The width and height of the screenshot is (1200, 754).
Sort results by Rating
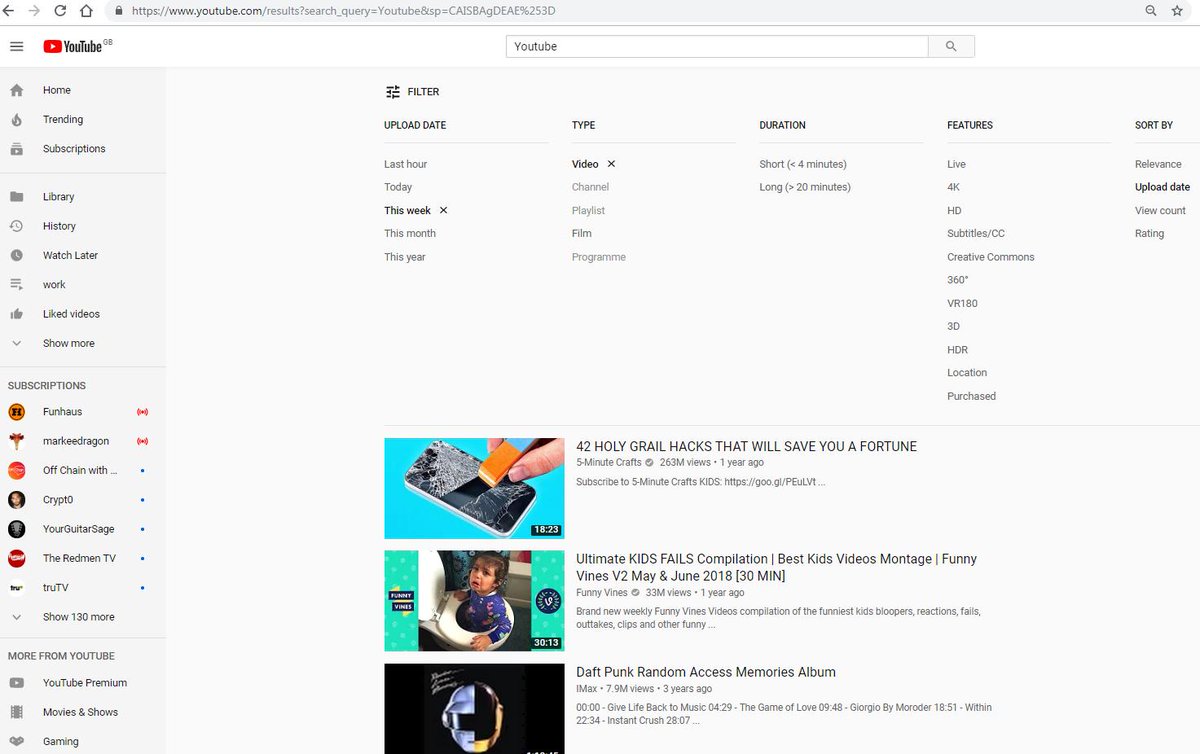click(1149, 233)
